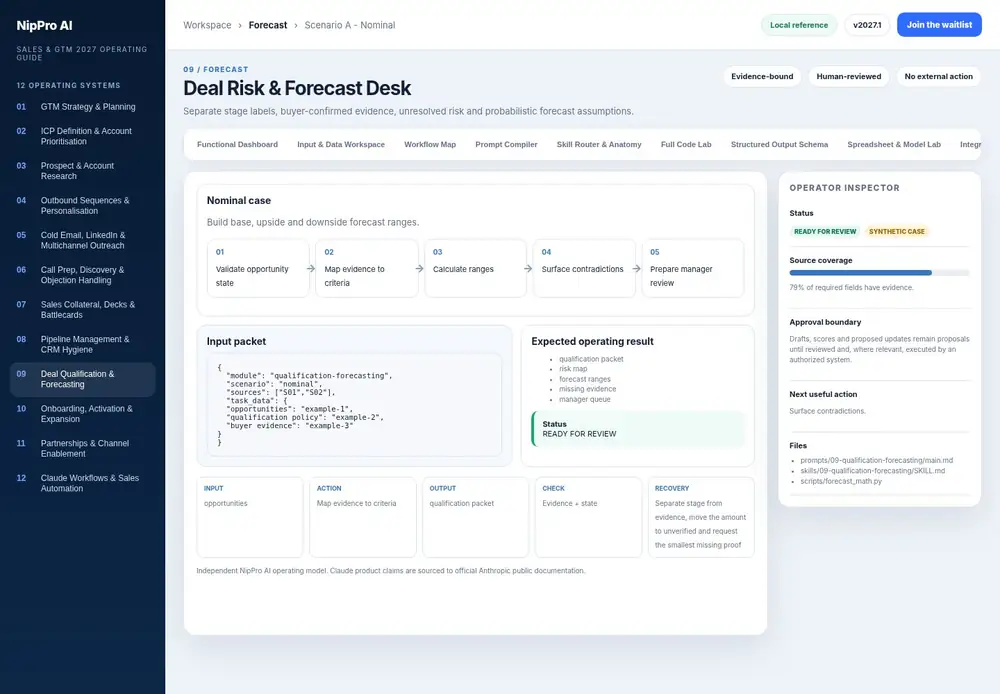The width and height of the screenshot is (1000, 694).
Task: Click Scenario A - Nominal breadcrumb
Action: pyautogui.click(x=349, y=25)
